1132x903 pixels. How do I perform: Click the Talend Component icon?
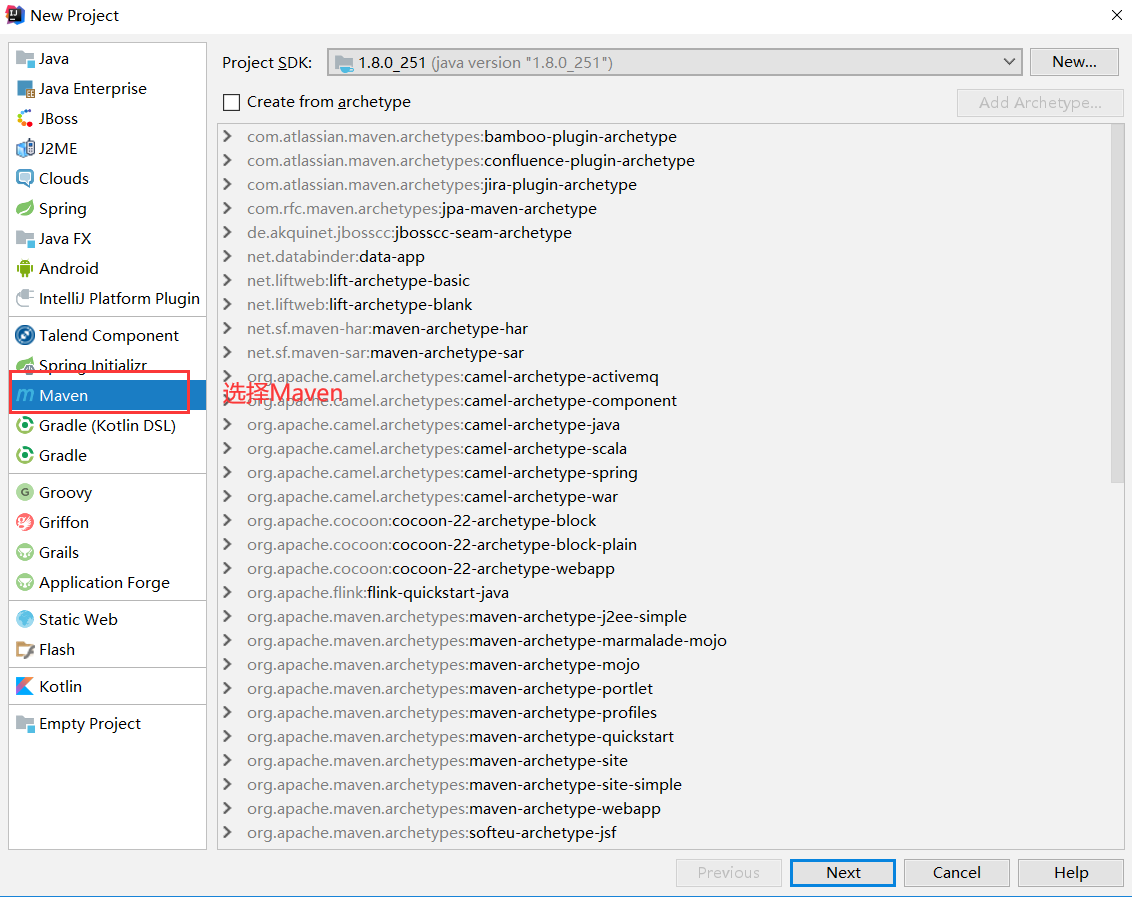[25, 335]
